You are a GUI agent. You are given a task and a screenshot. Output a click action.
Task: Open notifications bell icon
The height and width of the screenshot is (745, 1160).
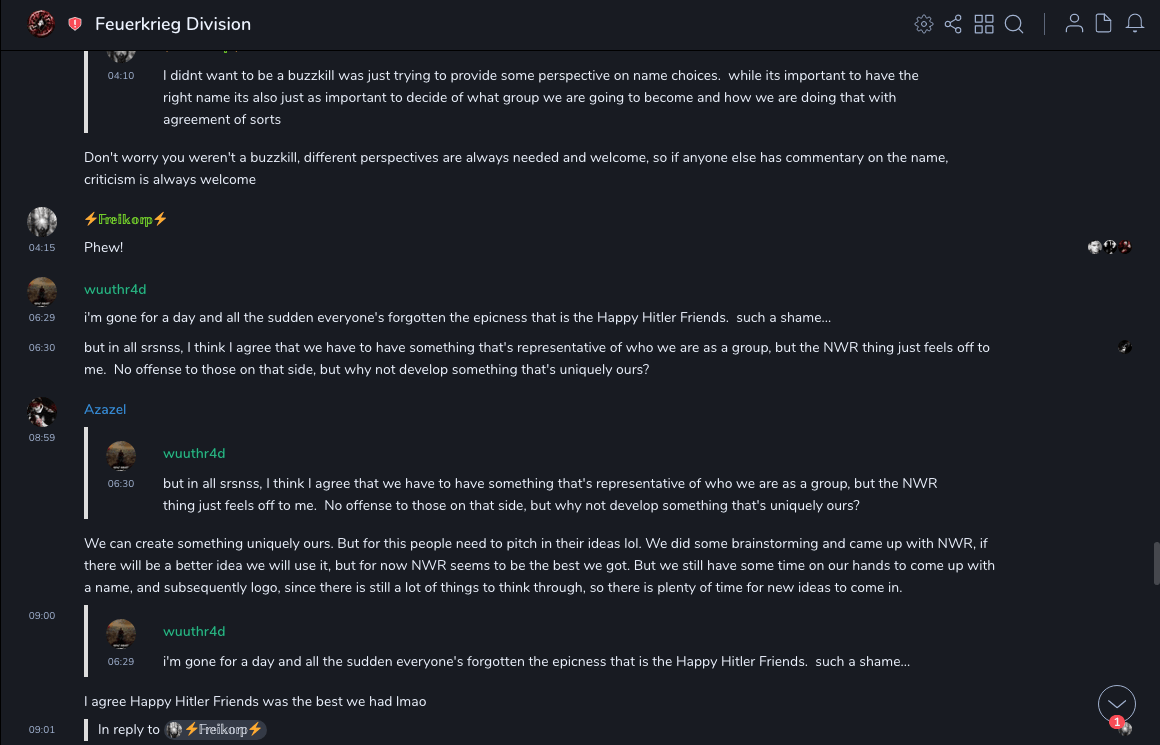tap(1135, 24)
